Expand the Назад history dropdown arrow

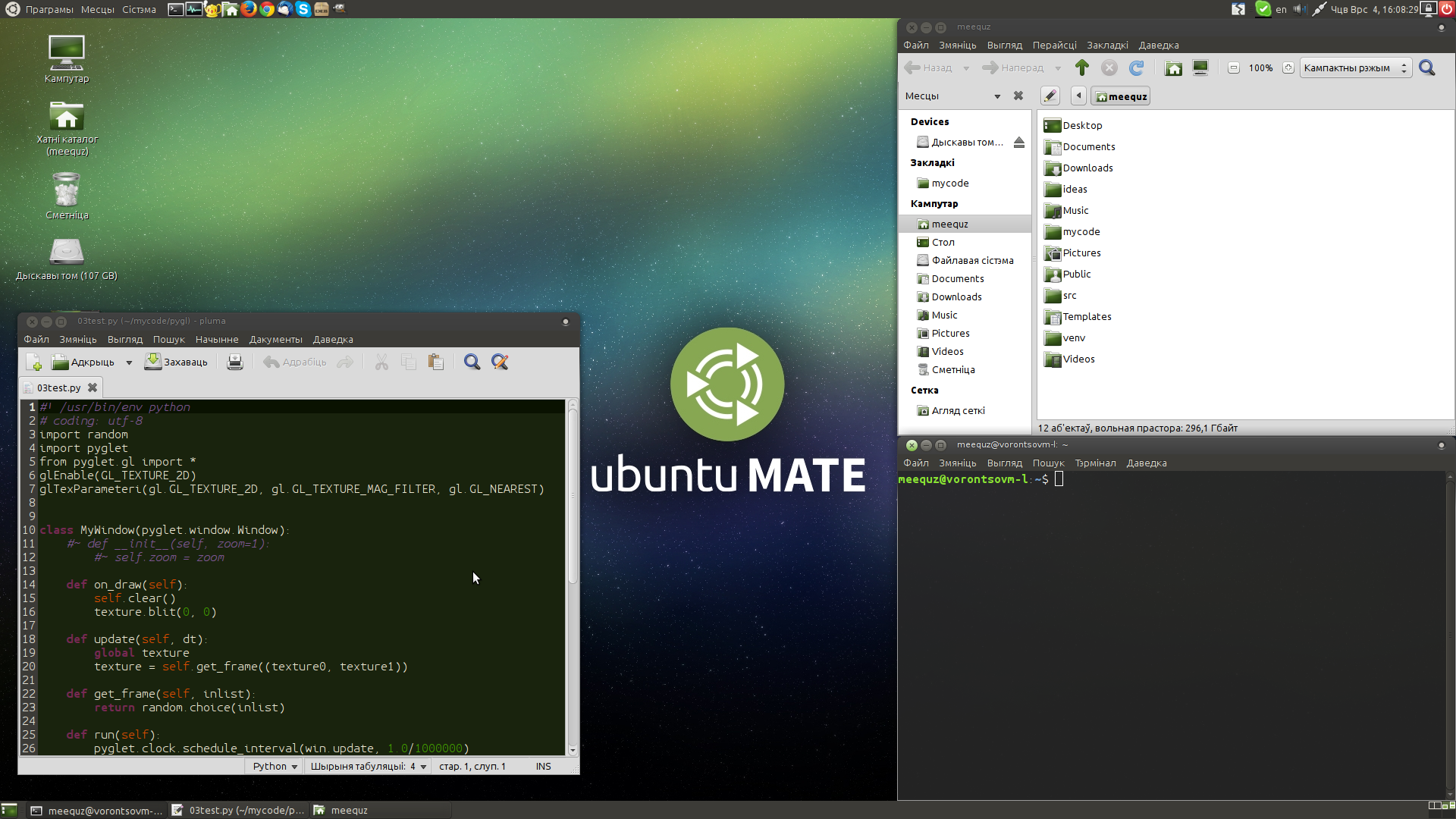(x=966, y=68)
